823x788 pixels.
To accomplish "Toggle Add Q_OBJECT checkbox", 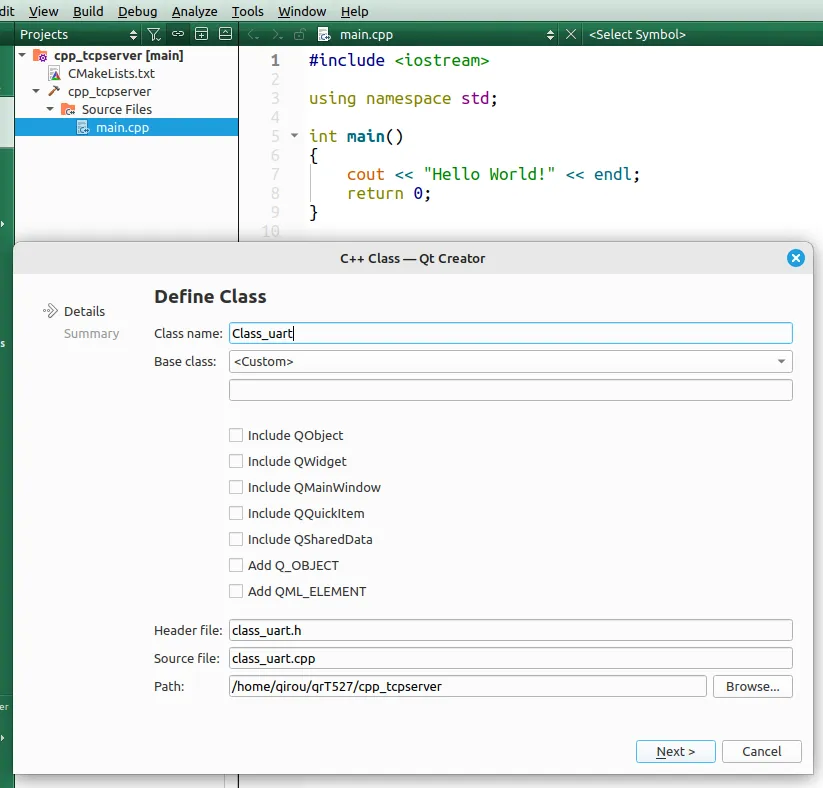I will [236, 565].
